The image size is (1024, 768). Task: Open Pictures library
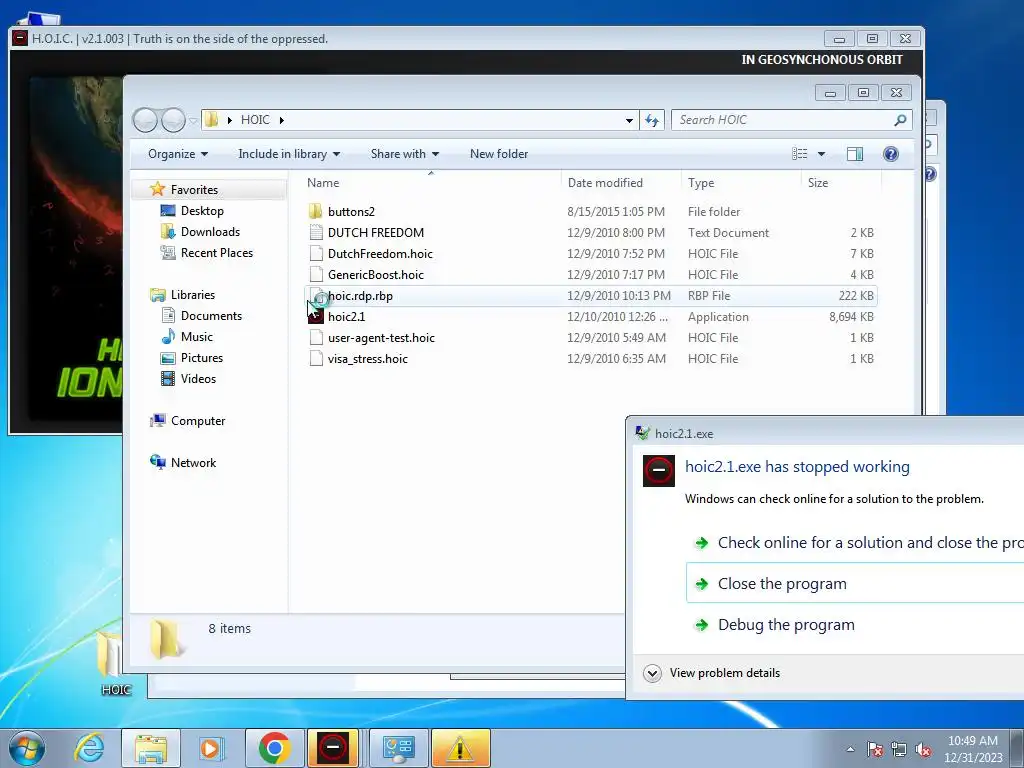[202, 358]
